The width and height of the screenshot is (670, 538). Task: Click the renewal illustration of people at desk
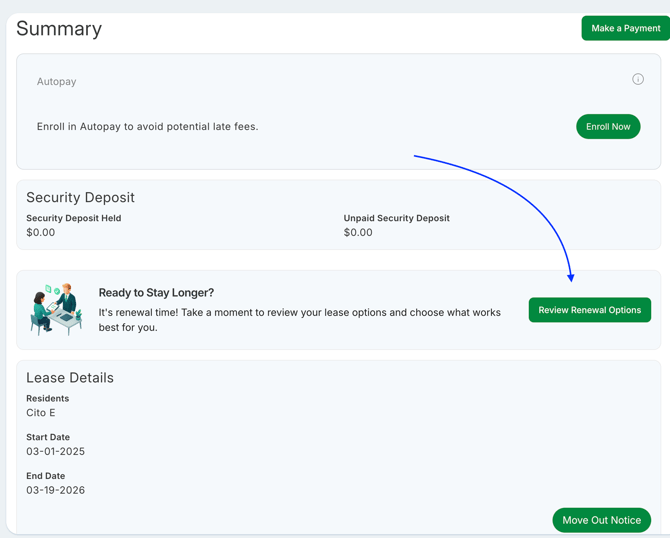(56, 309)
